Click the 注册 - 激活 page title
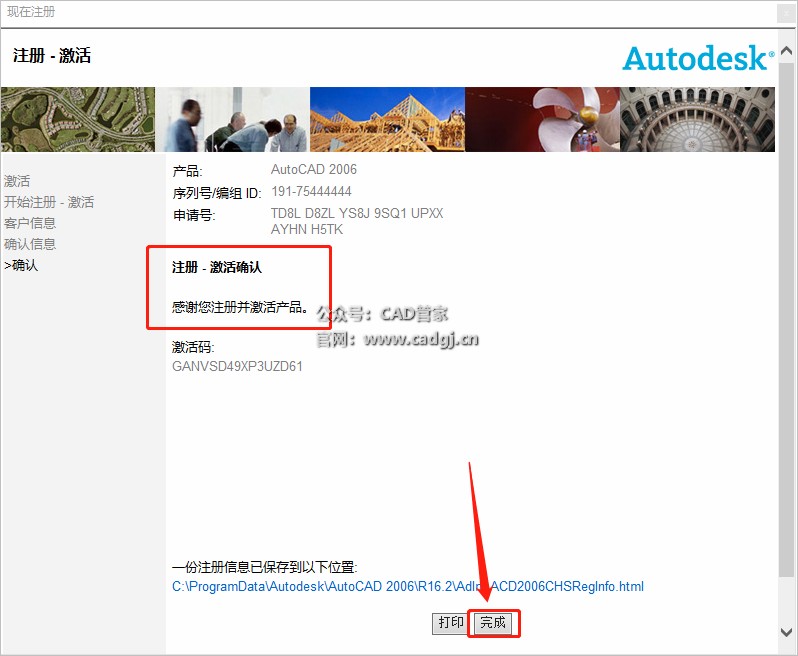Screen dimensions: 798x656 52,55
